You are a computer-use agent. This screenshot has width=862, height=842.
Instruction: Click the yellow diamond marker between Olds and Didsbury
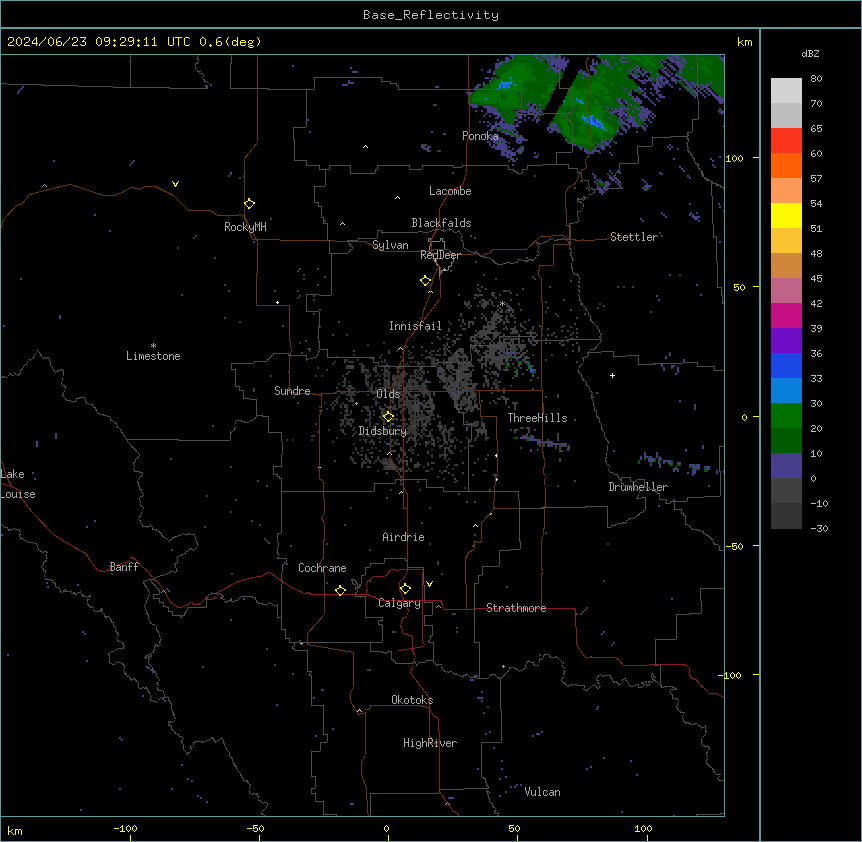388,417
